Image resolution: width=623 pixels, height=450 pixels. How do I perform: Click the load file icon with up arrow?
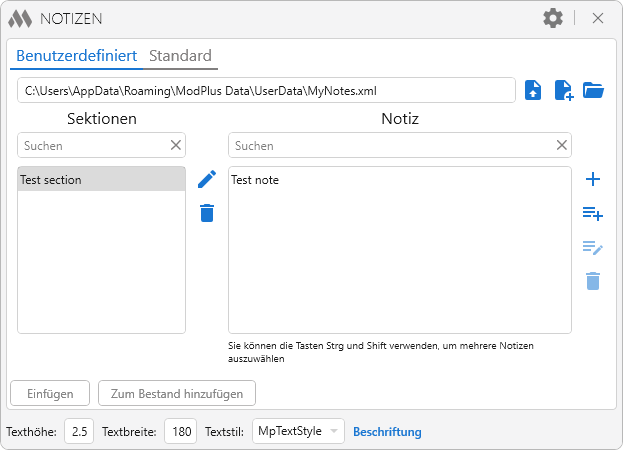[x=534, y=90]
